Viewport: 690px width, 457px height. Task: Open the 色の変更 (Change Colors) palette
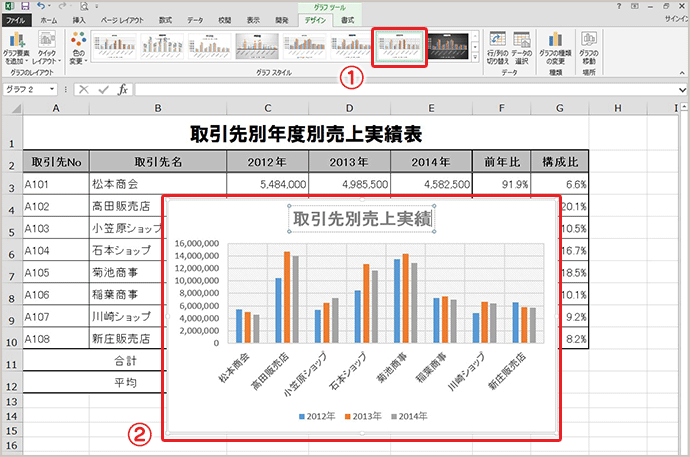click(79, 47)
